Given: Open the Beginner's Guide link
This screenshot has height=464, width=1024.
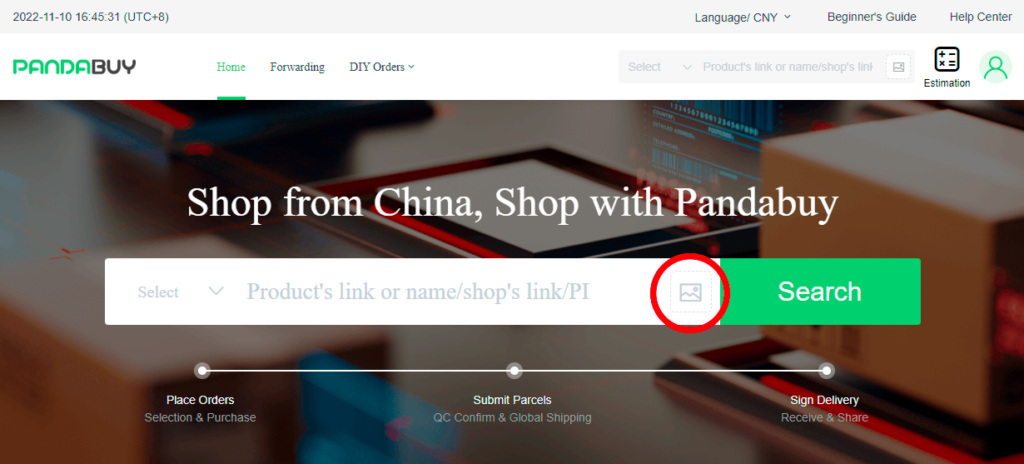Looking at the screenshot, I should coord(872,17).
